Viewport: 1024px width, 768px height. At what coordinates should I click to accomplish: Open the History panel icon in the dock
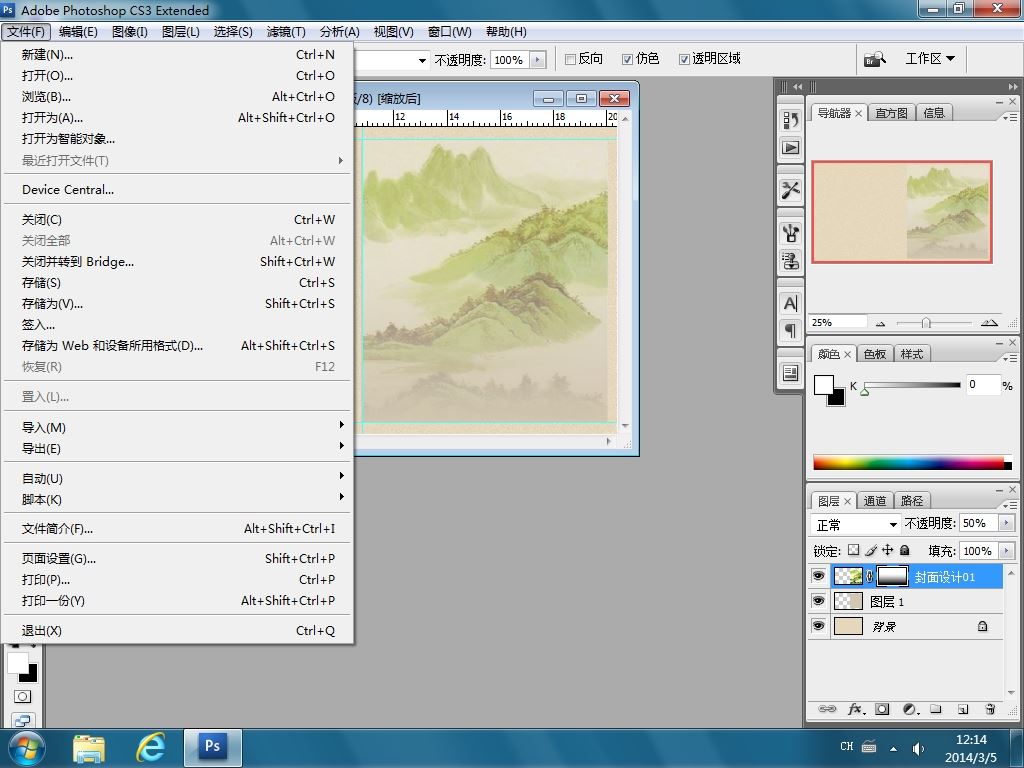click(x=790, y=120)
